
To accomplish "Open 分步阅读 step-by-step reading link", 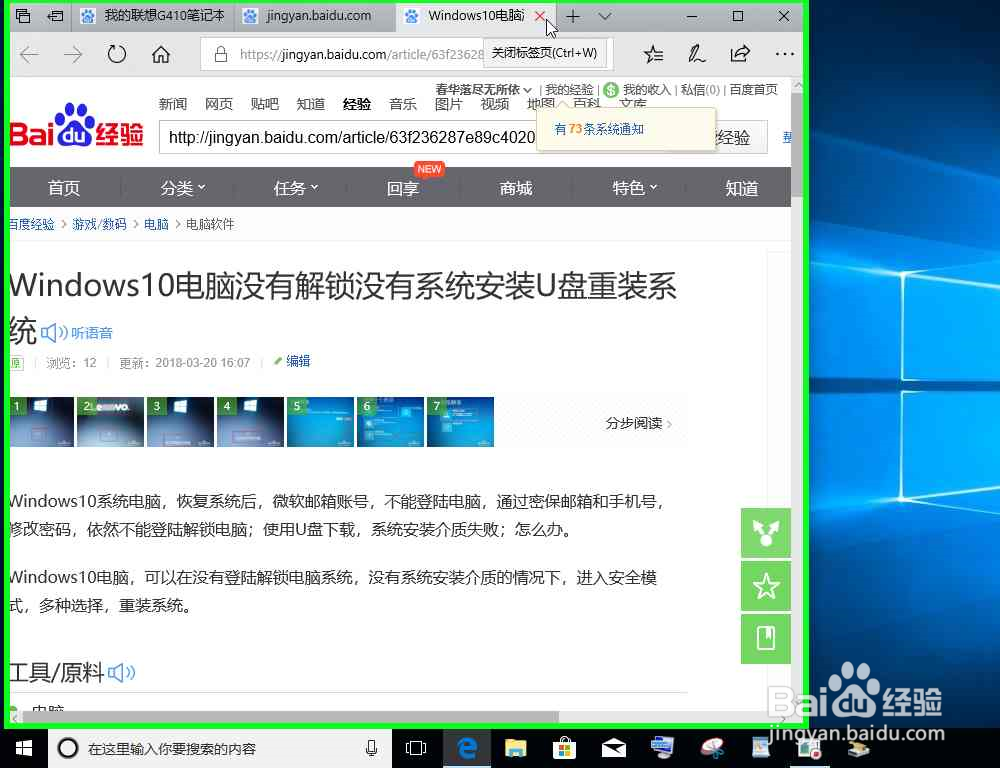I will pos(632,423).
